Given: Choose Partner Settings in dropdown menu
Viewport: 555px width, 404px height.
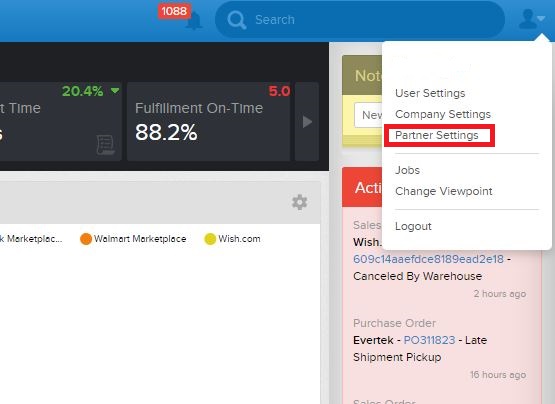Looking at the screenshot, I should click(x=437, y=135).
